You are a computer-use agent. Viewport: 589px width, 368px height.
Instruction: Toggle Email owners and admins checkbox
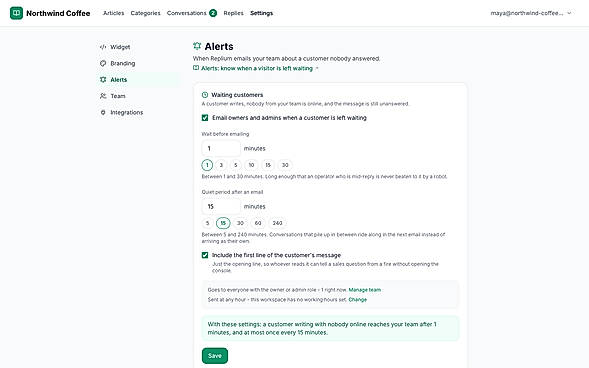tap(205, 118)
